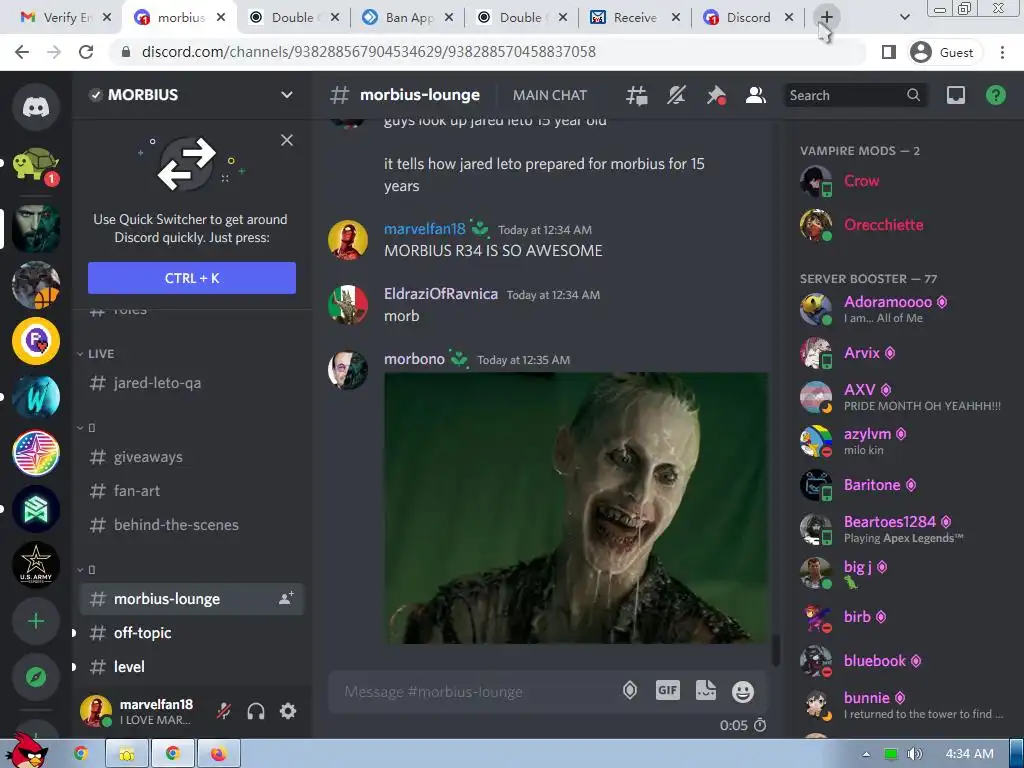Open the turtle server icon

[x=36, y=165]
